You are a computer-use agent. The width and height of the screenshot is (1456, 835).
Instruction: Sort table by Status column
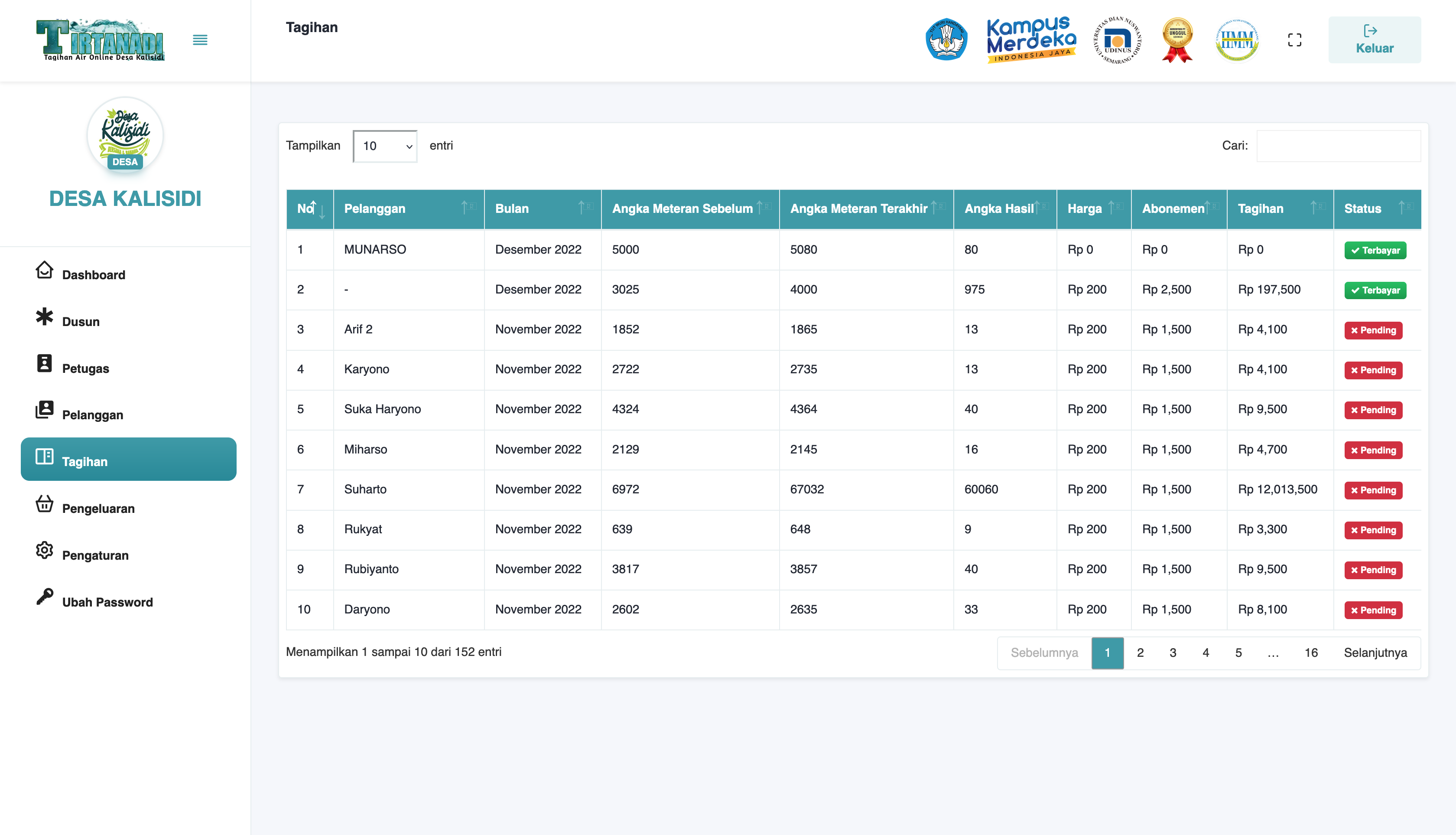click(1377, 209)
